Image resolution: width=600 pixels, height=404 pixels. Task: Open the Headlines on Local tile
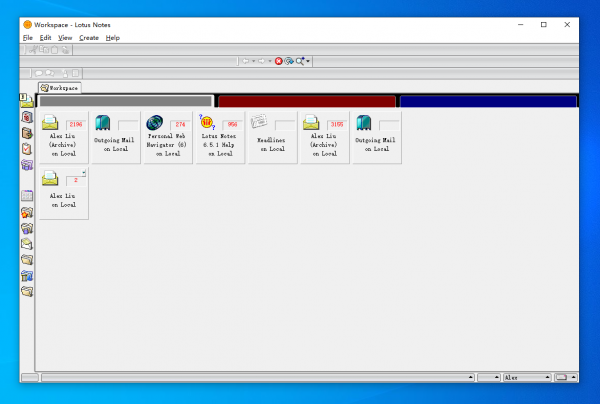pyautogui.click(x=273, y=136)
